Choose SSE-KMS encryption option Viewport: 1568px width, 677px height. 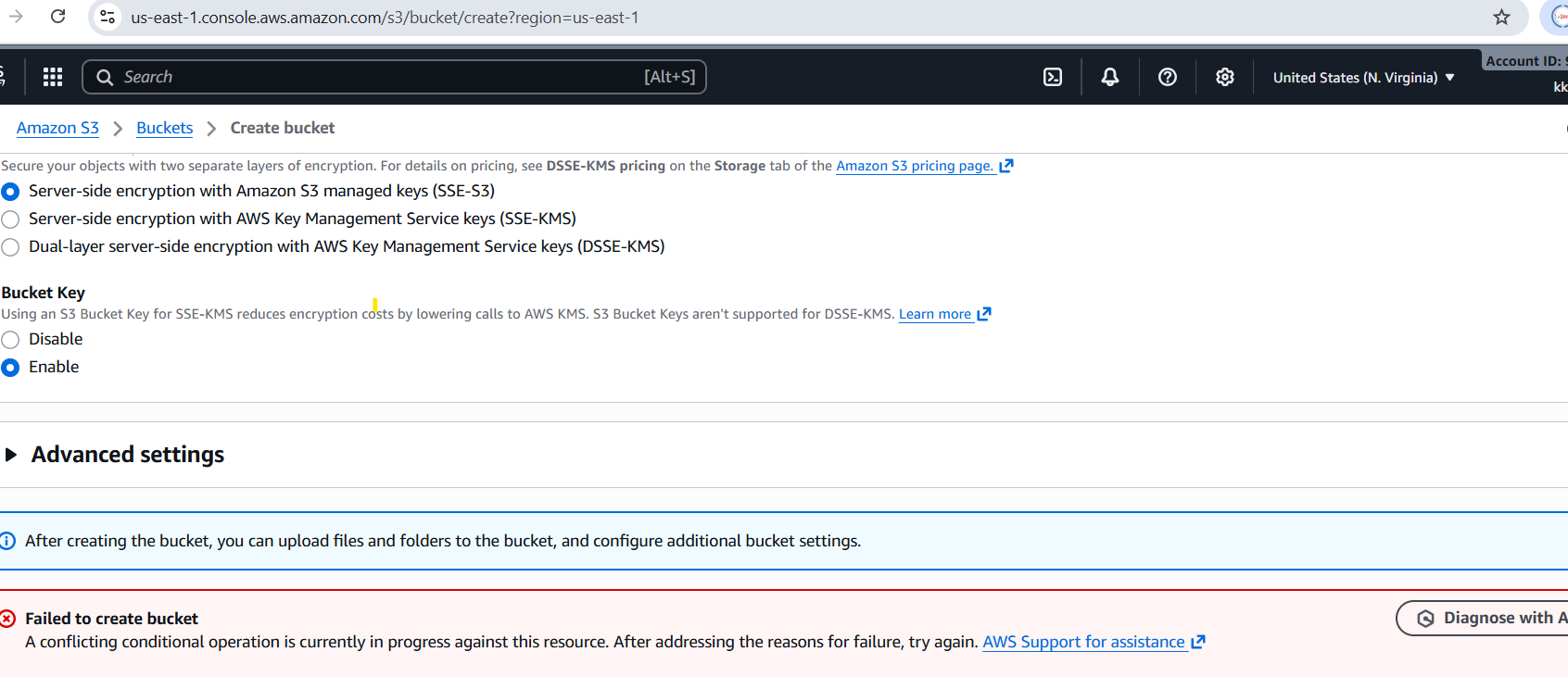10,219
